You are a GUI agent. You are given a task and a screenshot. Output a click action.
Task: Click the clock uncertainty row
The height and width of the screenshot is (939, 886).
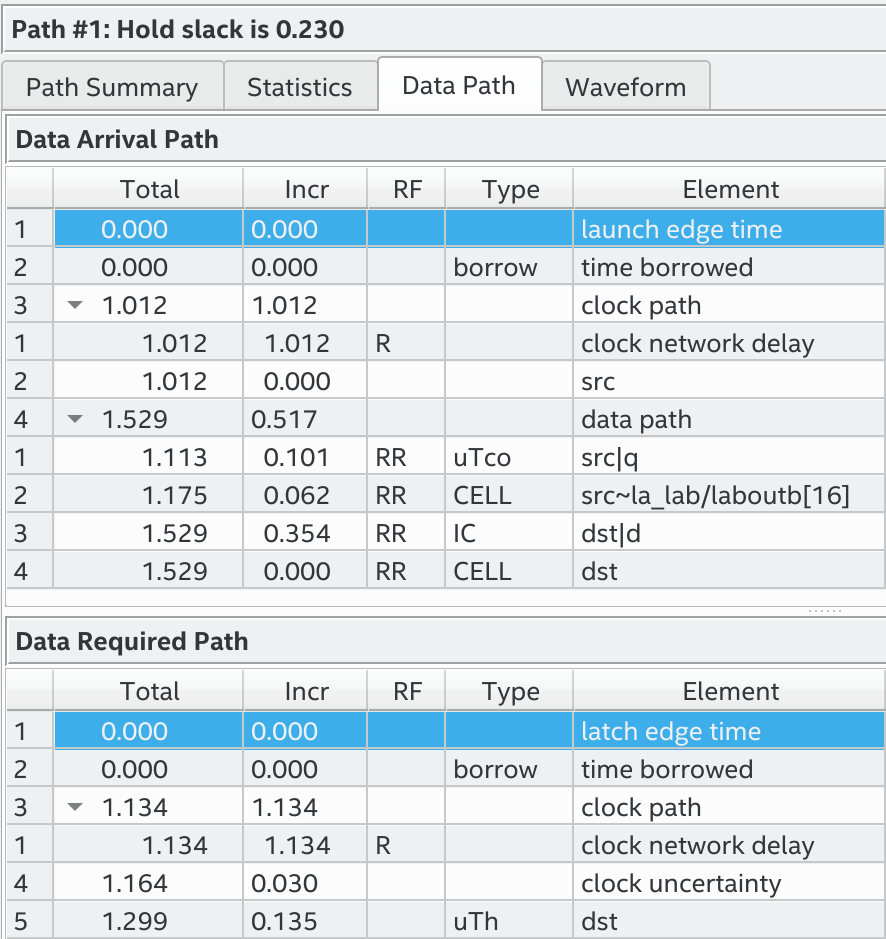pyautogui.click(x=680, y=884)
